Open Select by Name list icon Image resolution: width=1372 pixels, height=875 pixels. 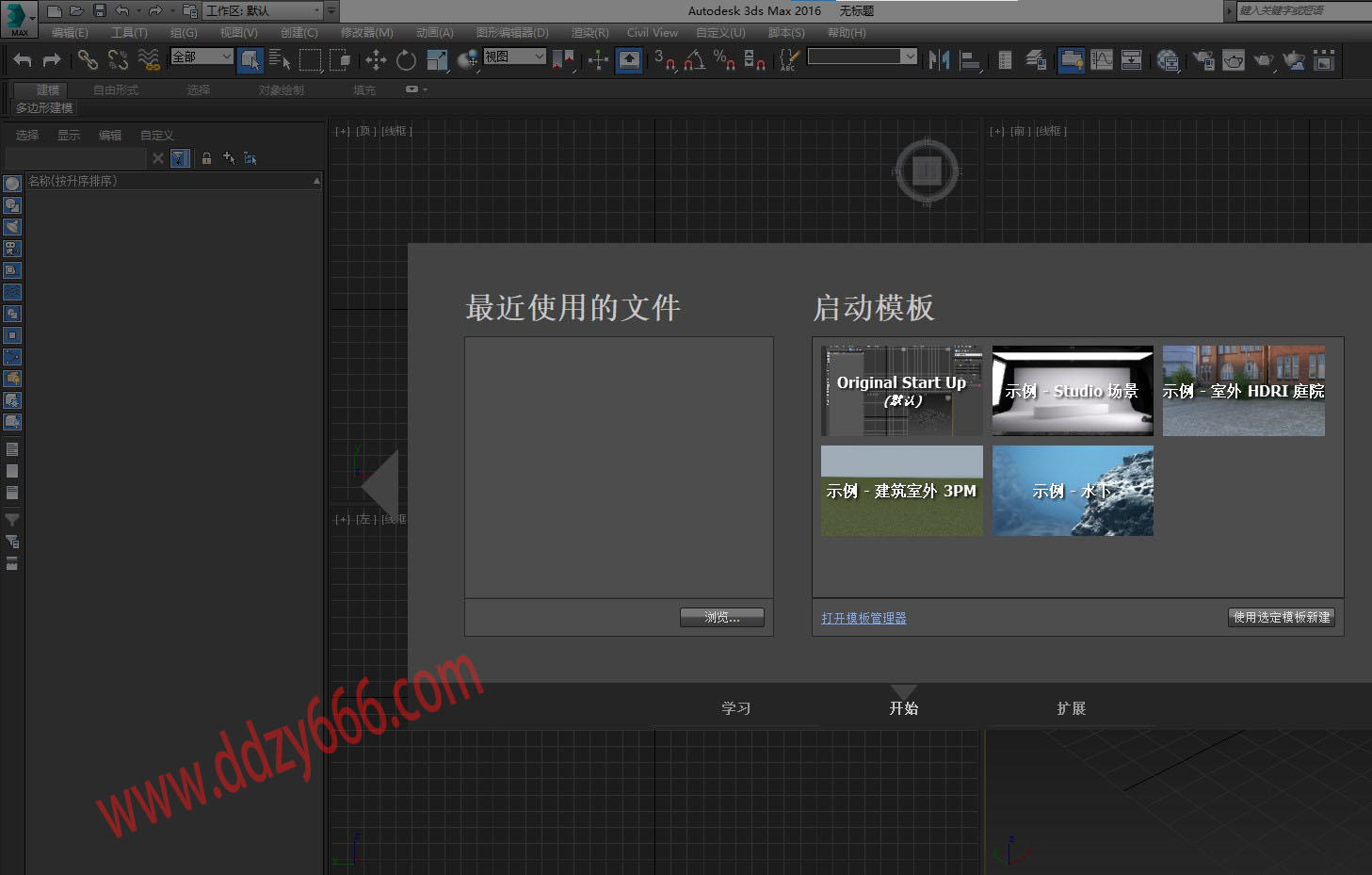(280, 60)
